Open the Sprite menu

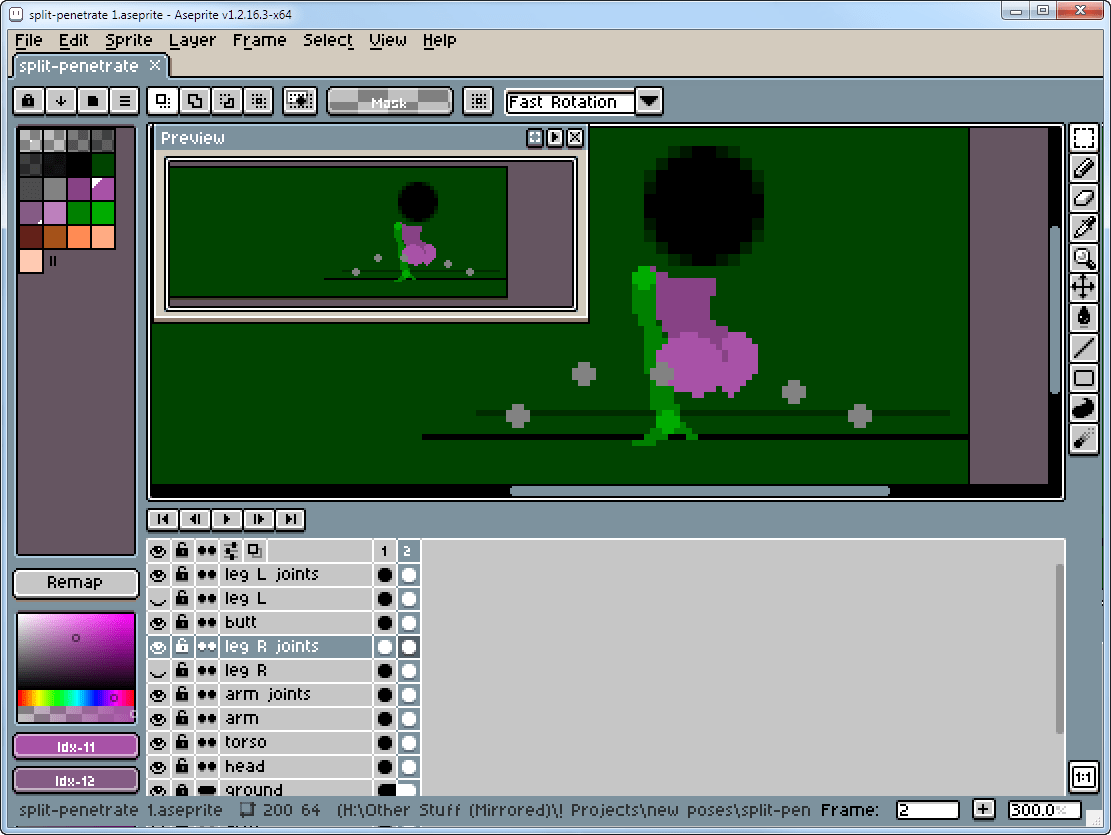(129, 41)
